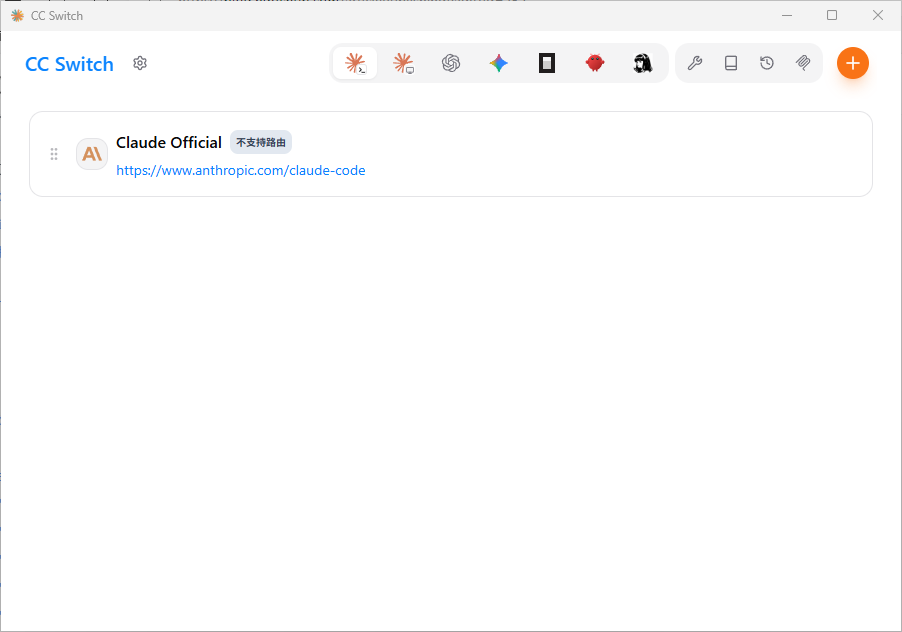Click the drag handle on Claude Official card

pyautogui.click(x=54, y=154)
